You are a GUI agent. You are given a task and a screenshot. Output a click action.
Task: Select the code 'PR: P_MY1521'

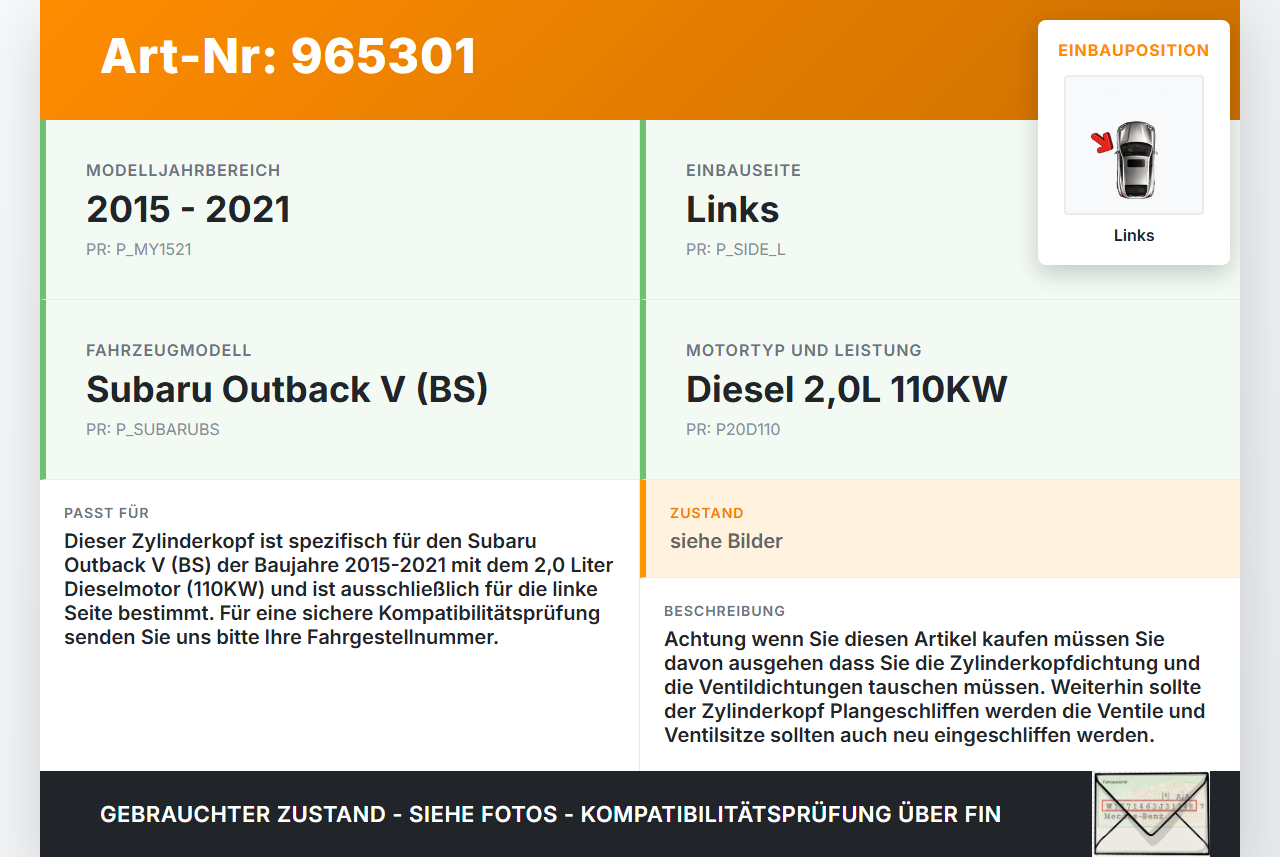138,249
